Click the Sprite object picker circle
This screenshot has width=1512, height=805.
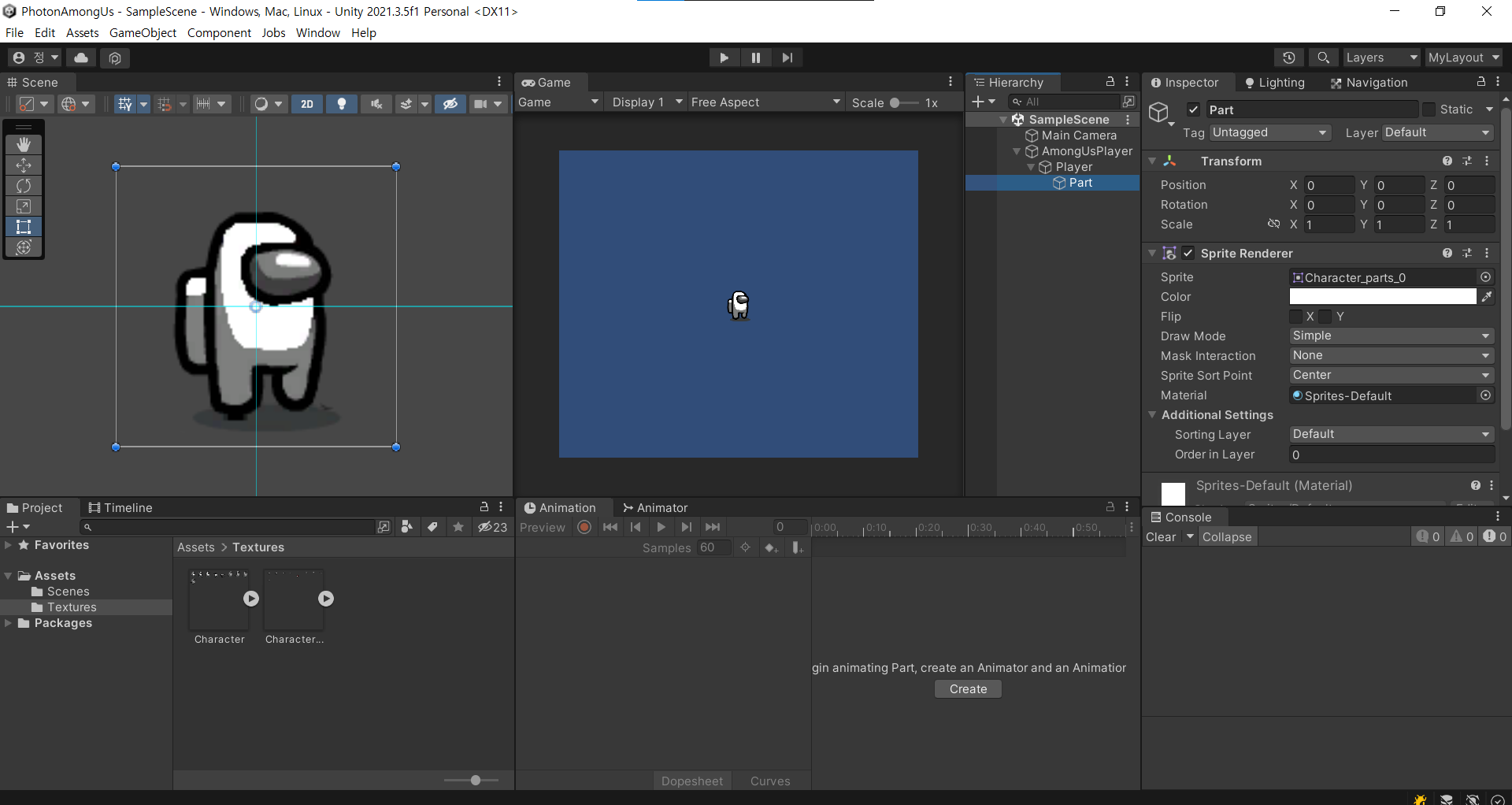pos(1485,277)
